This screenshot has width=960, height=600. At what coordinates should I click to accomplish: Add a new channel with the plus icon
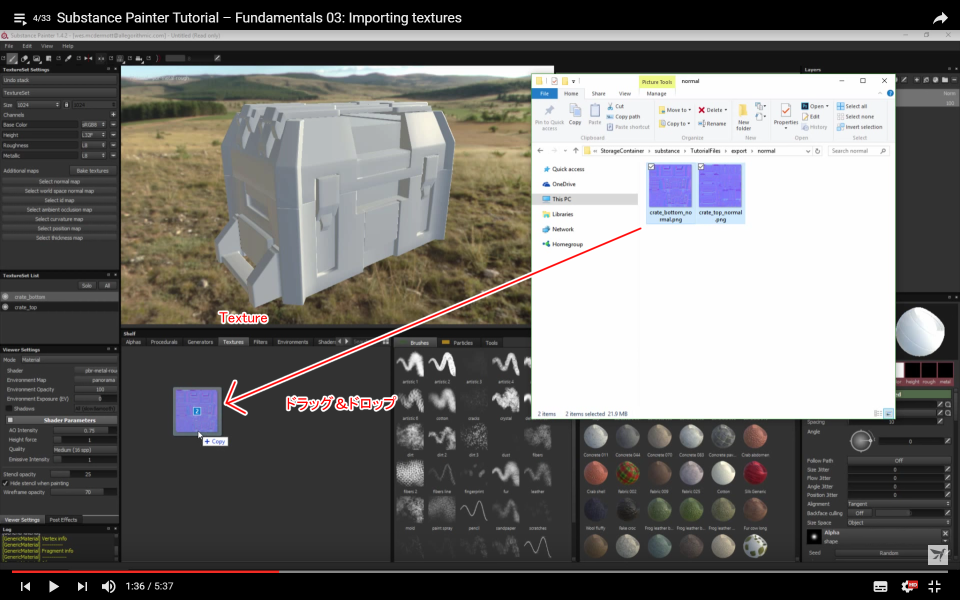113,114
